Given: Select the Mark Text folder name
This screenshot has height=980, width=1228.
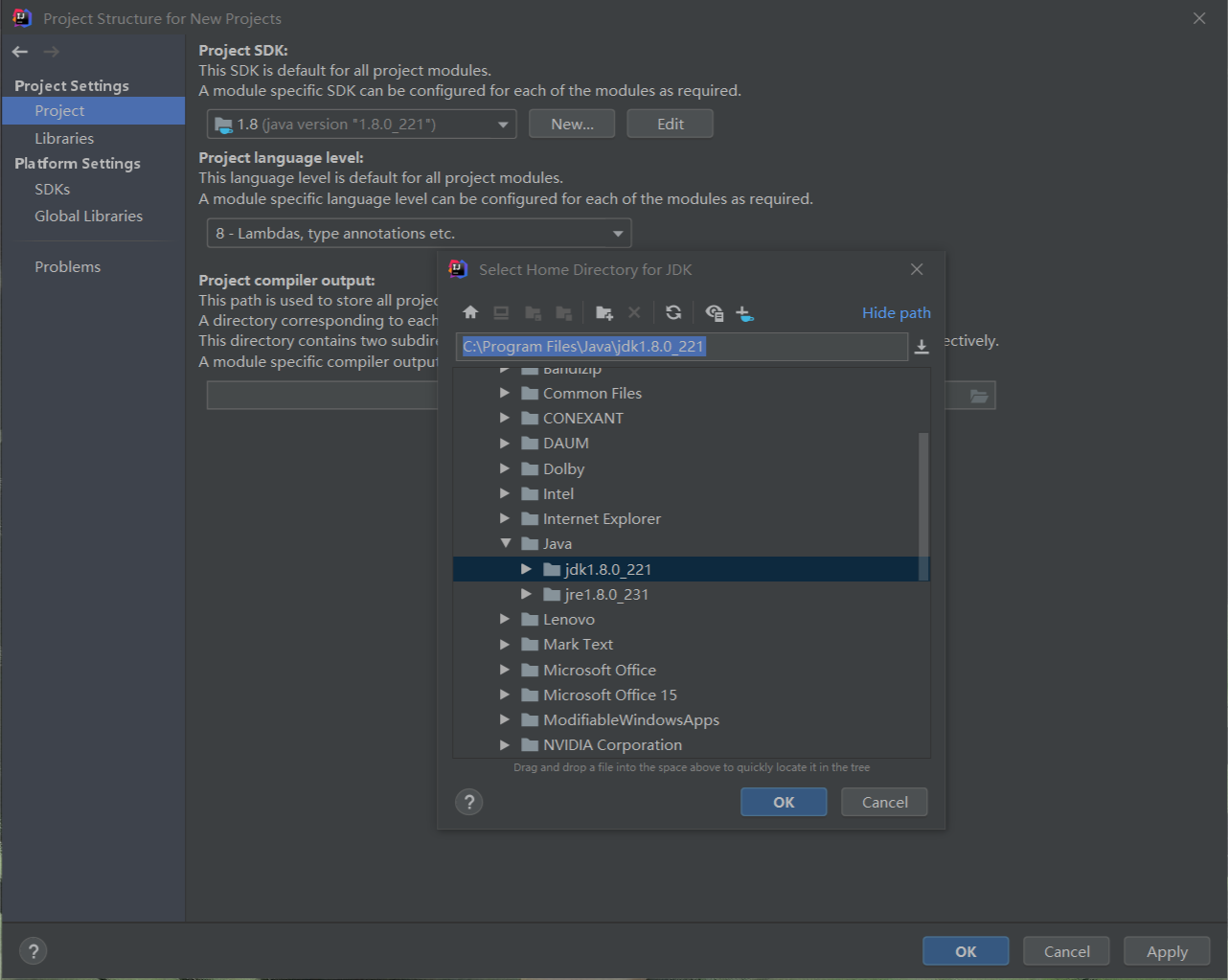Looking at the screenshot, I should 579,644.
